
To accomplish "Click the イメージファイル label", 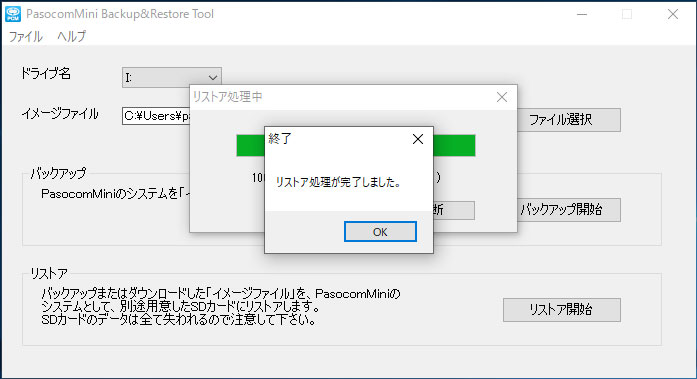I will click(60, 114).
